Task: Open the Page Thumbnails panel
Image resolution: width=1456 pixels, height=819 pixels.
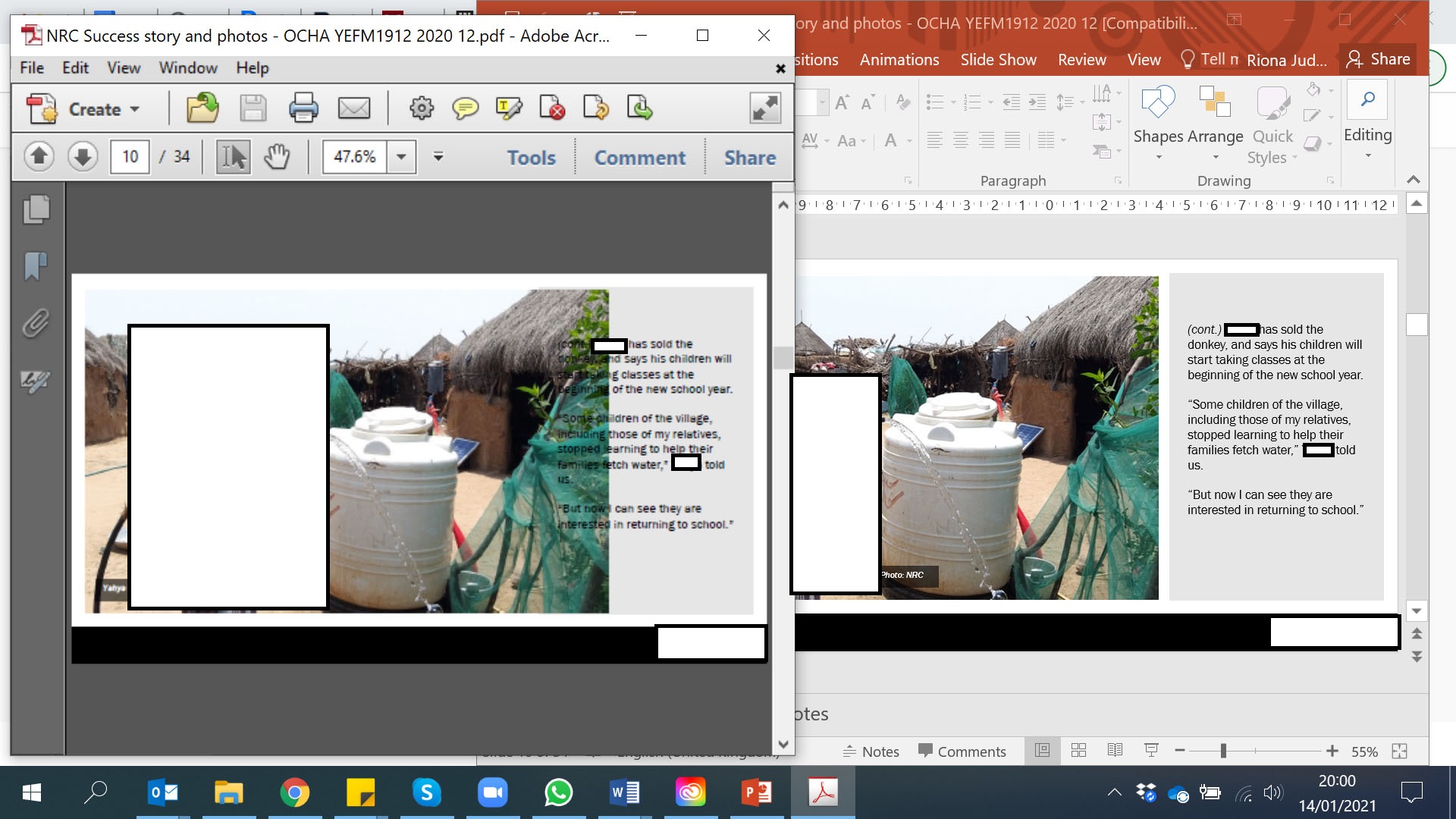Action: [x=36, y=210]
